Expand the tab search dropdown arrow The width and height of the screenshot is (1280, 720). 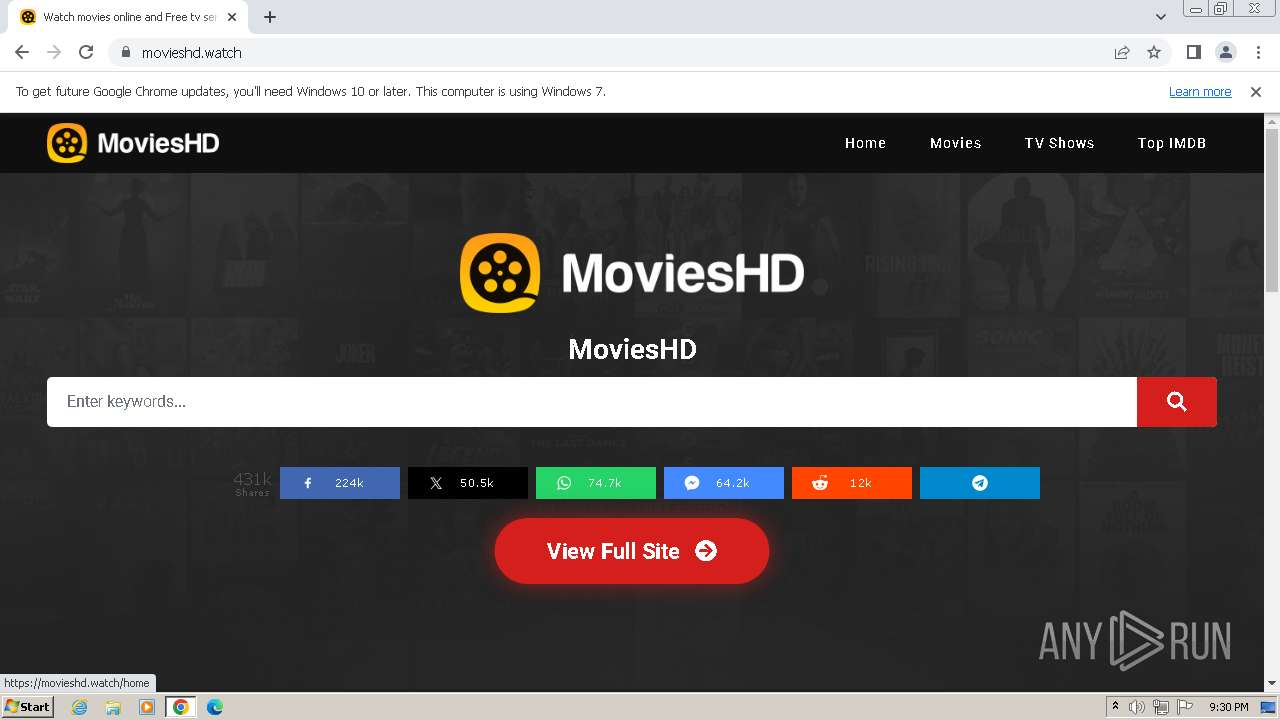(1161, 17)
